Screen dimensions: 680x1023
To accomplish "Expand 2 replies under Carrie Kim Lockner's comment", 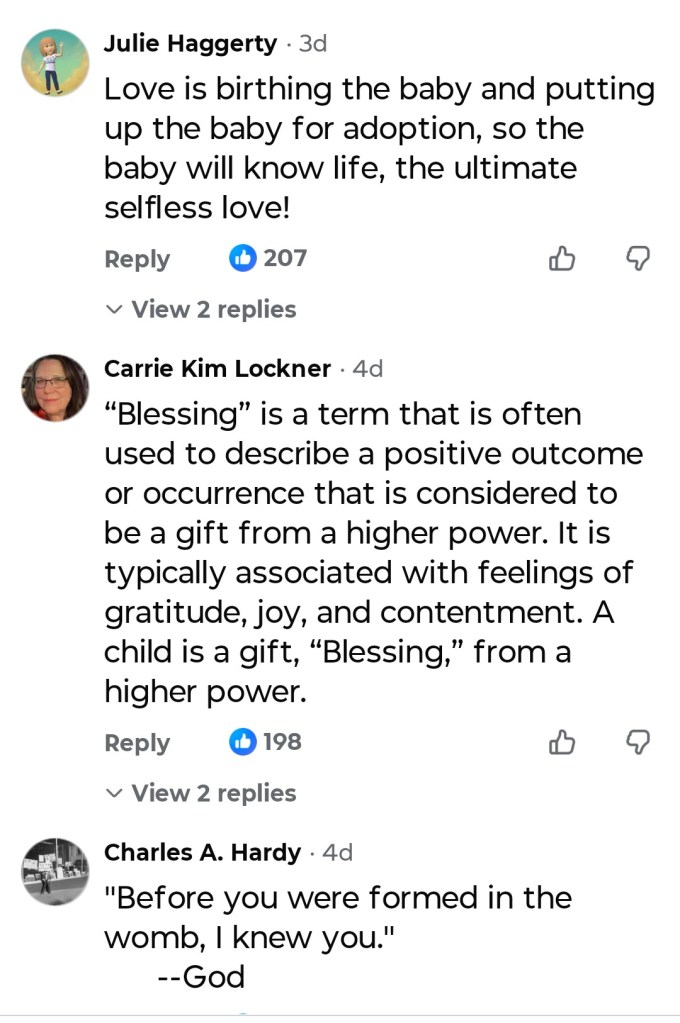I will [201, 794].
